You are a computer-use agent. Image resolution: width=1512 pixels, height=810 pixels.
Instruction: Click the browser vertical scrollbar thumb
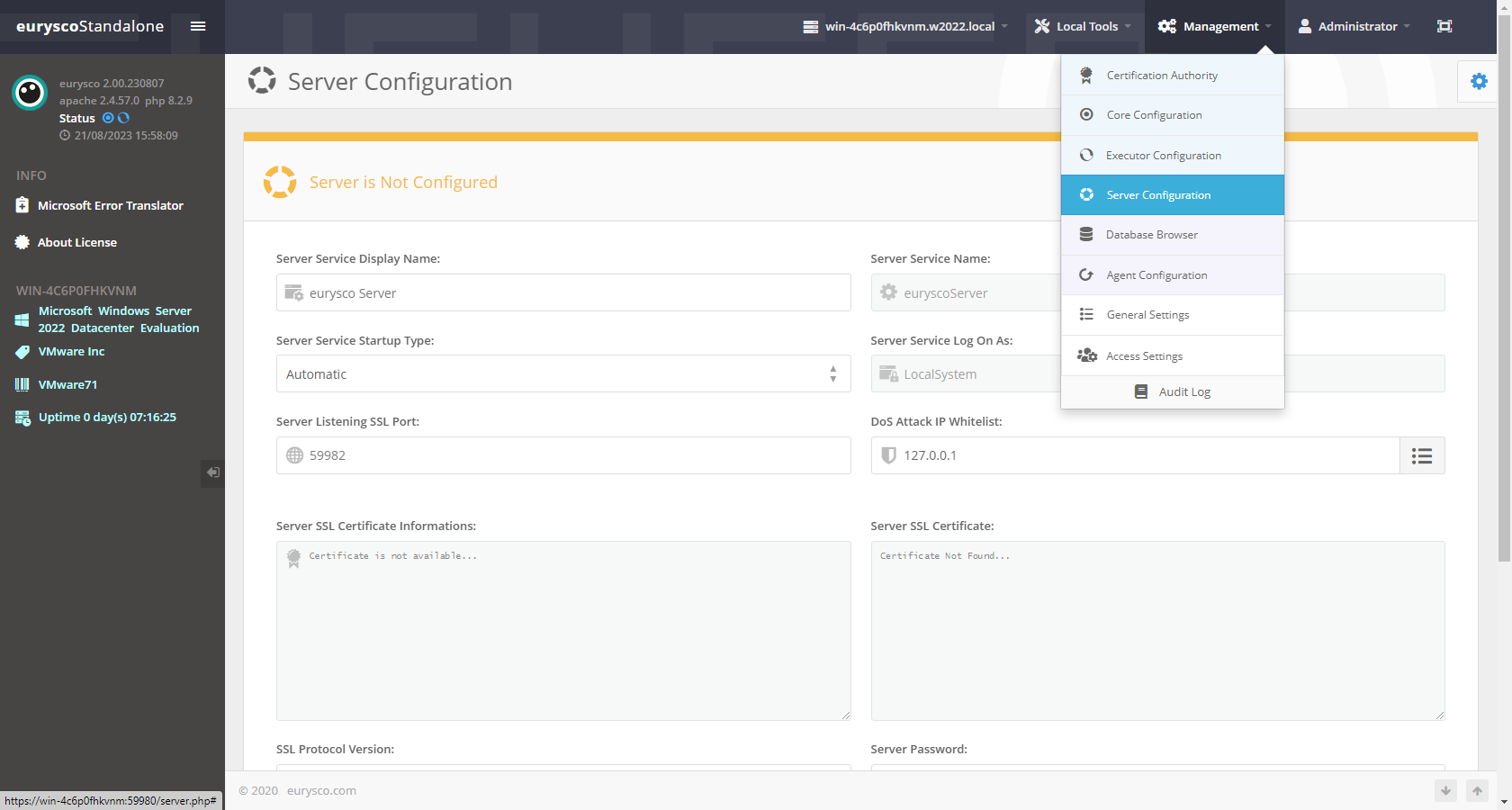1504,288
